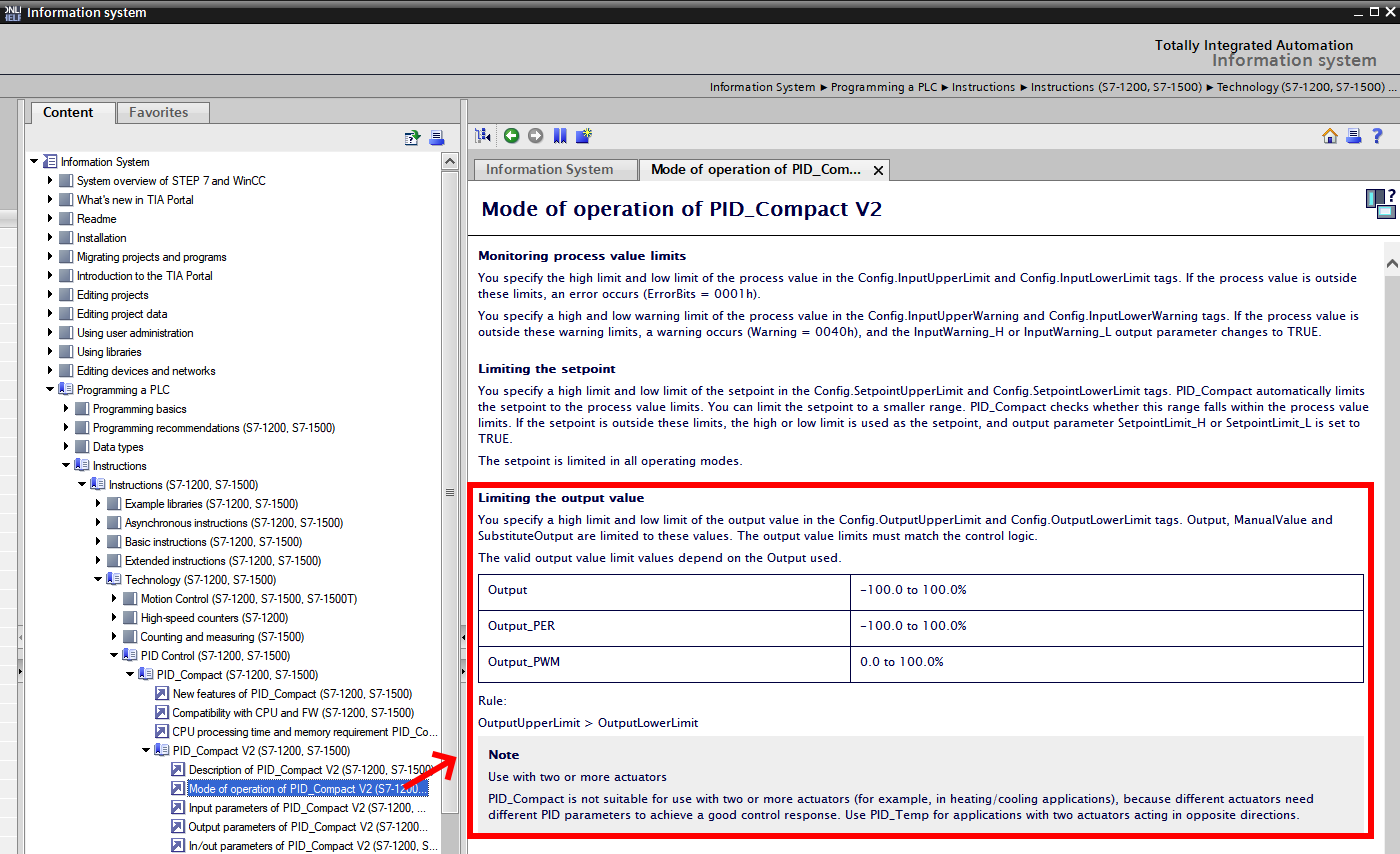
Task: Collapse the PID Control tree node
Action: coord(115,656)
